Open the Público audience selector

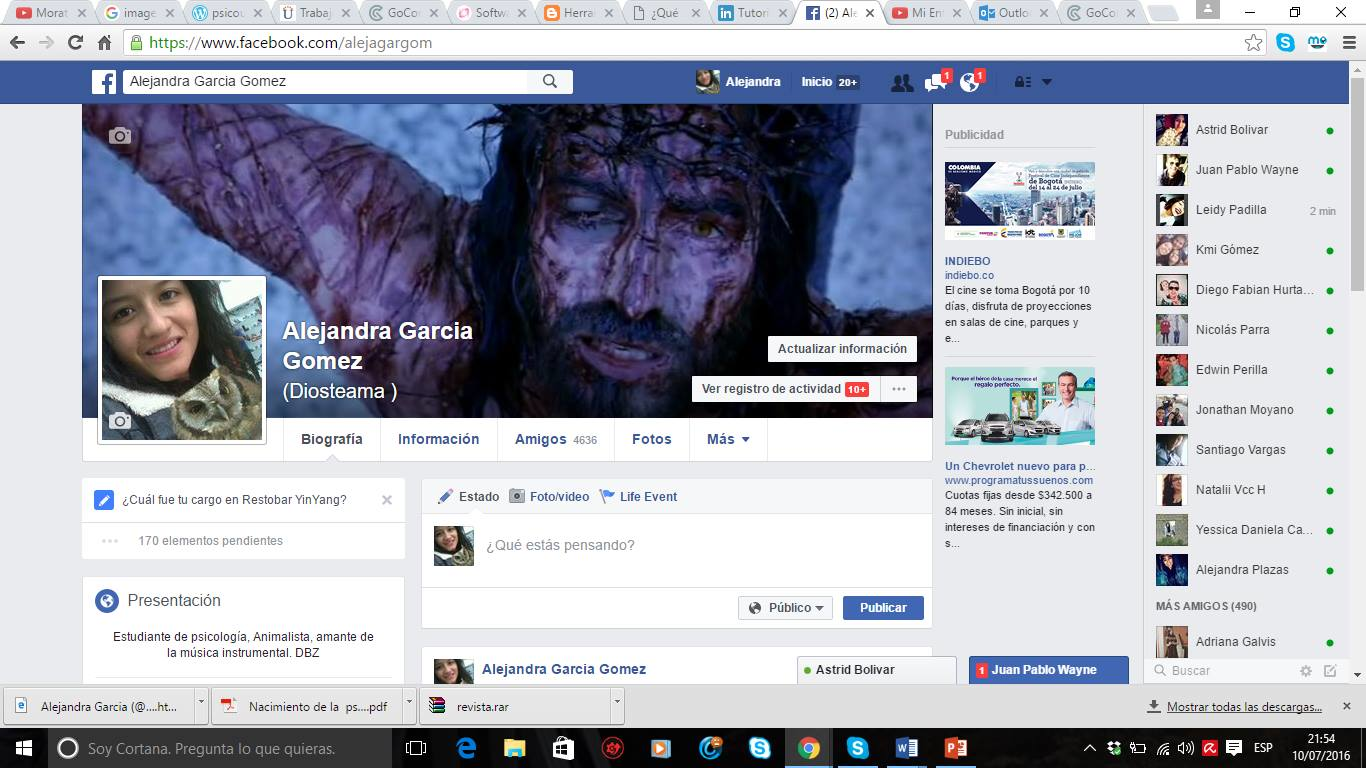(785, 608)
